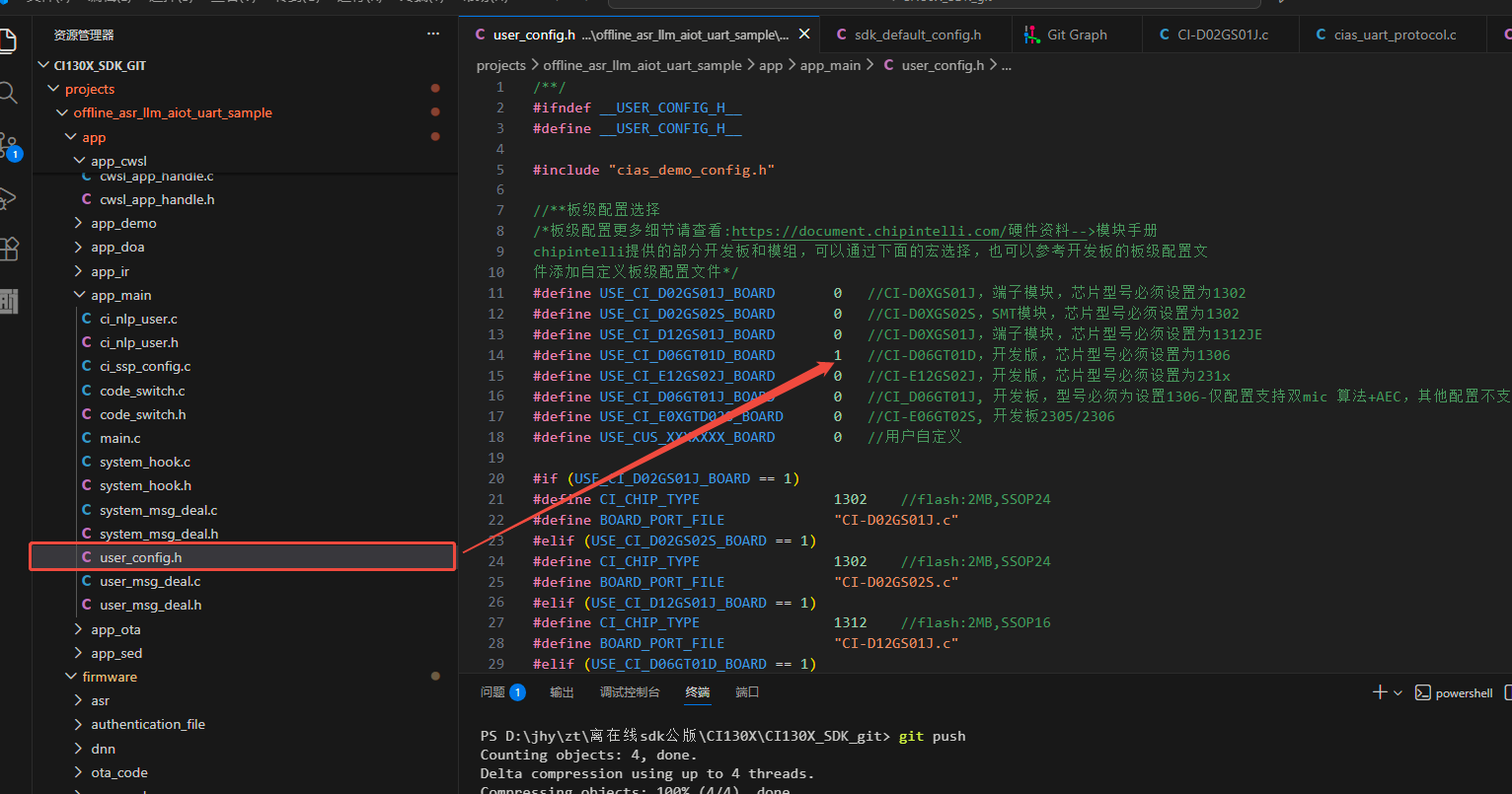Click the new terminal plus icon
This screenshot has height=794, width=1512.
(1380, 692)
